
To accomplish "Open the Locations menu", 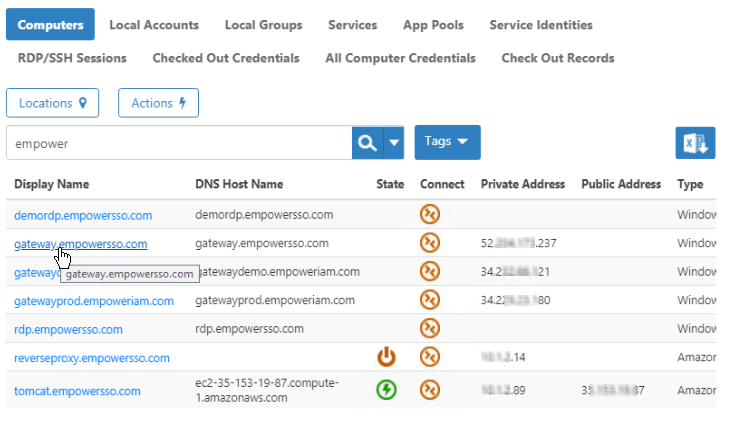I will [53, 103].
